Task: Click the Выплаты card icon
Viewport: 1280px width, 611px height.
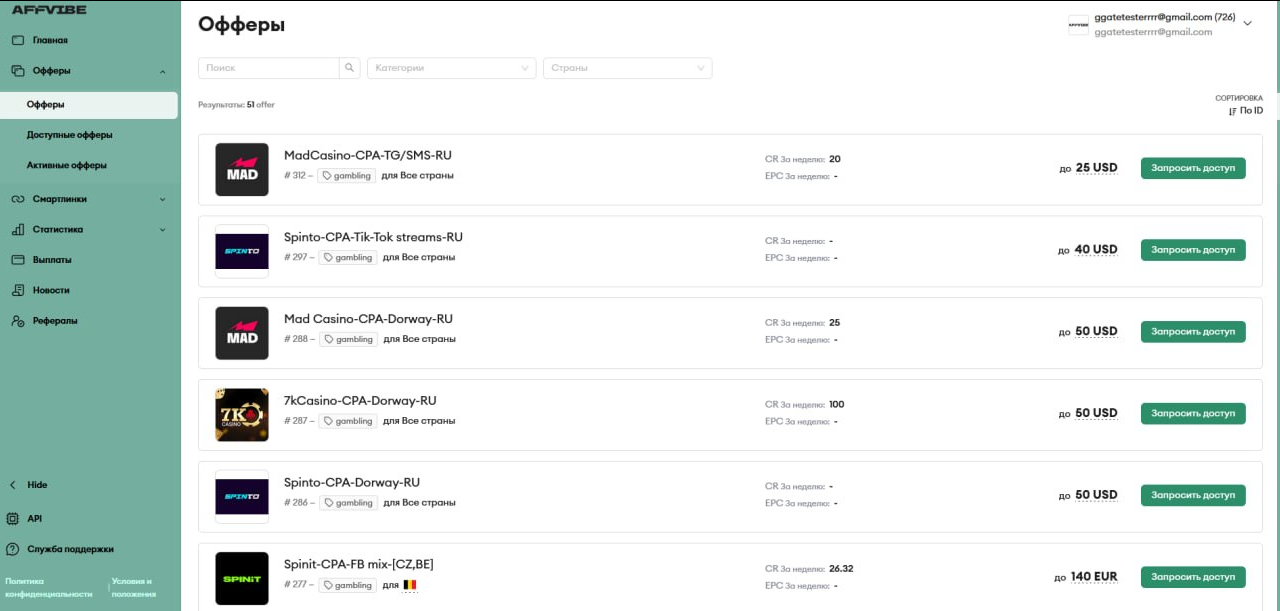Action: [17, 260]
